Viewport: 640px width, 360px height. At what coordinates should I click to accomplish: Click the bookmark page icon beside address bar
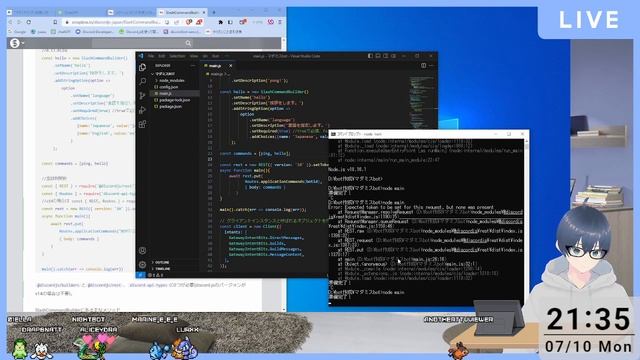[x=56, y=22]
